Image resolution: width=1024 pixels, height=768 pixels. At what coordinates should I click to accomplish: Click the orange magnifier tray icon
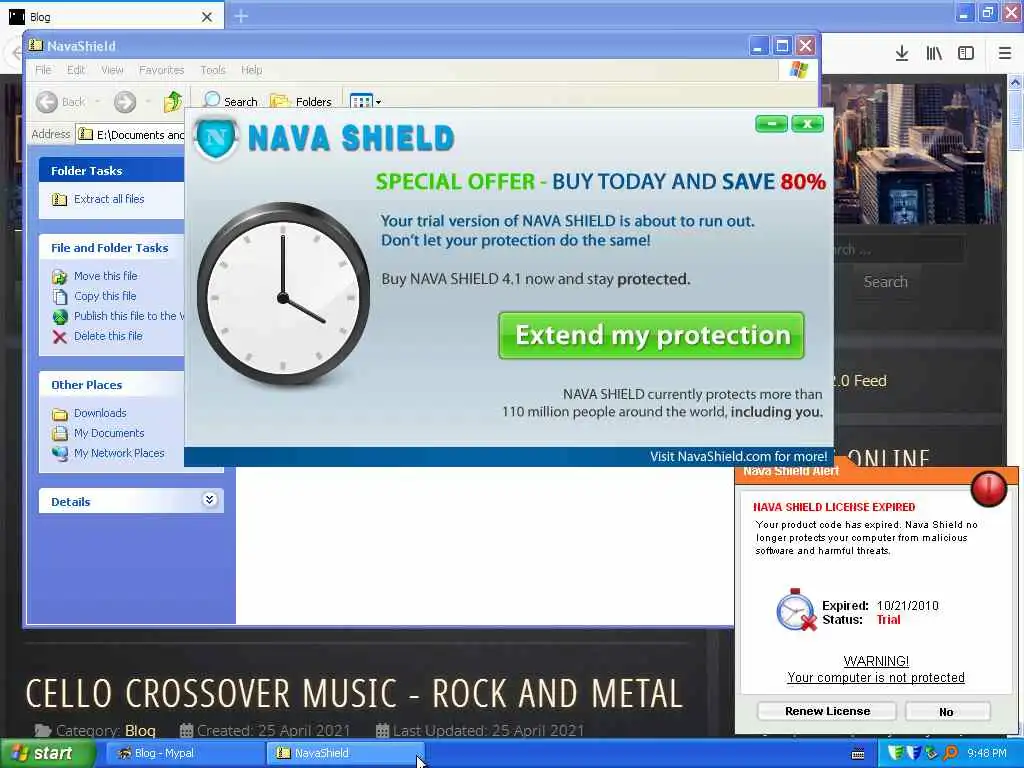tap(950, 753)
